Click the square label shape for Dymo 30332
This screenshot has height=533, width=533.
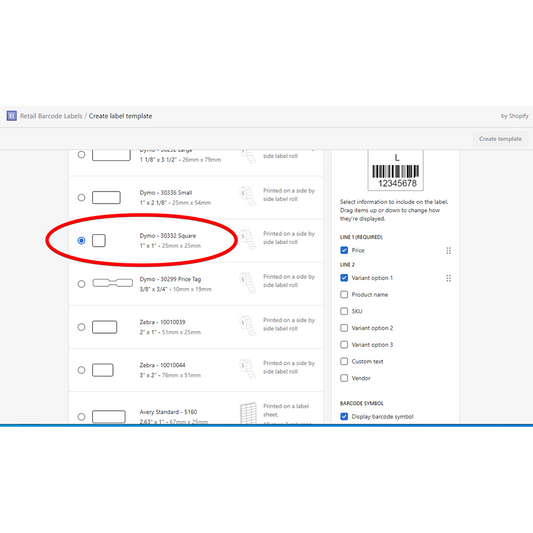pos(99,241)
